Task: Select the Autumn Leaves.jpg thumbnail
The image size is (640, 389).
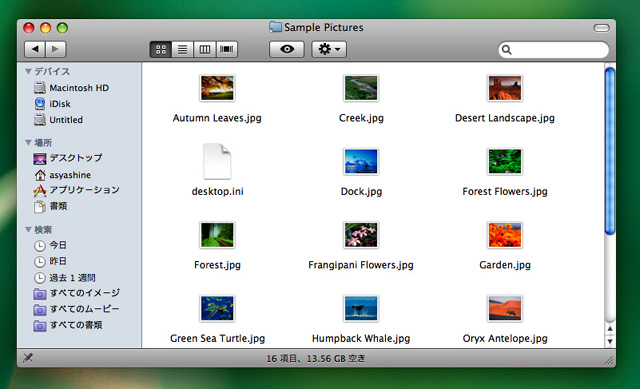Action: click(217, 88)
